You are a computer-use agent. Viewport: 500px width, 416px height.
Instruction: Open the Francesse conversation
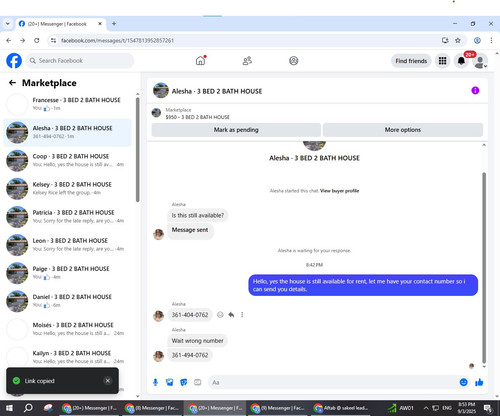click(x=68, y=104)
